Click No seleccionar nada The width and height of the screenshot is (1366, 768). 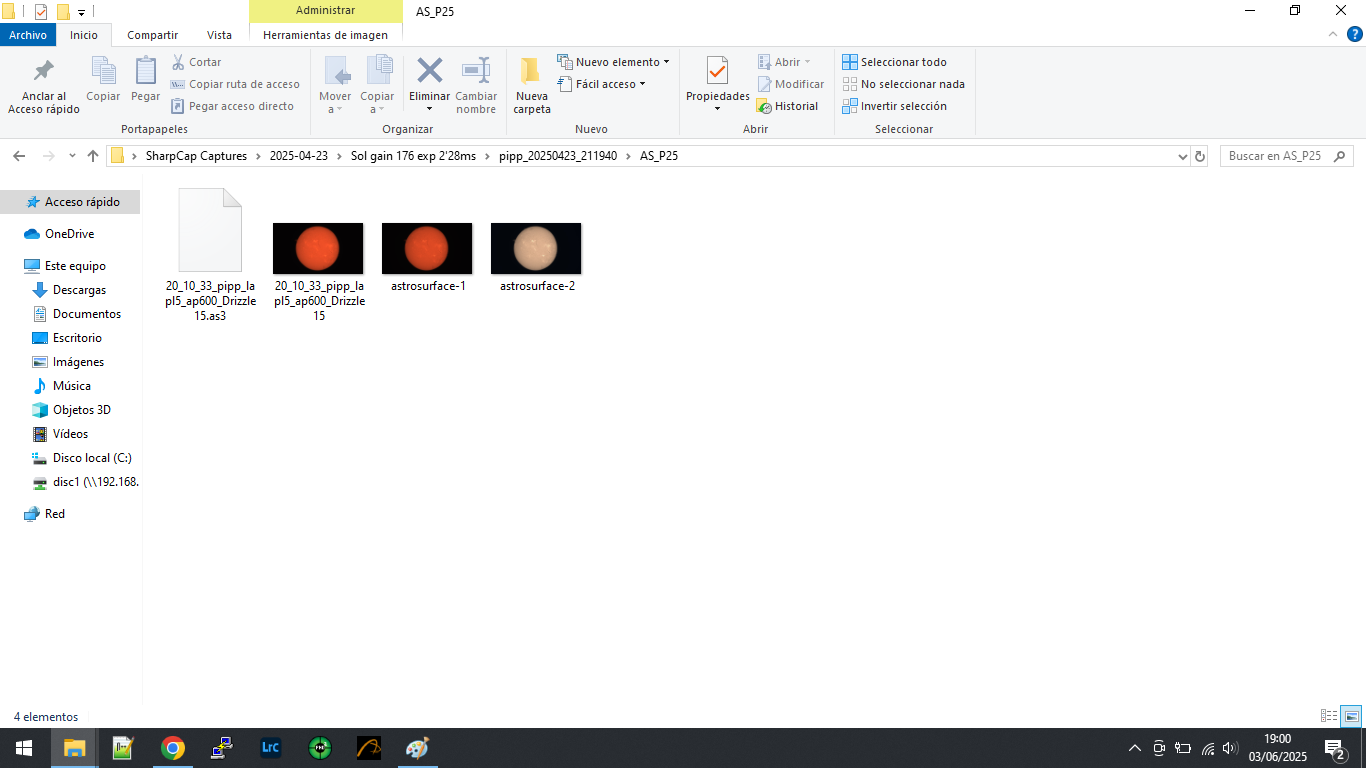coord(903,84)
